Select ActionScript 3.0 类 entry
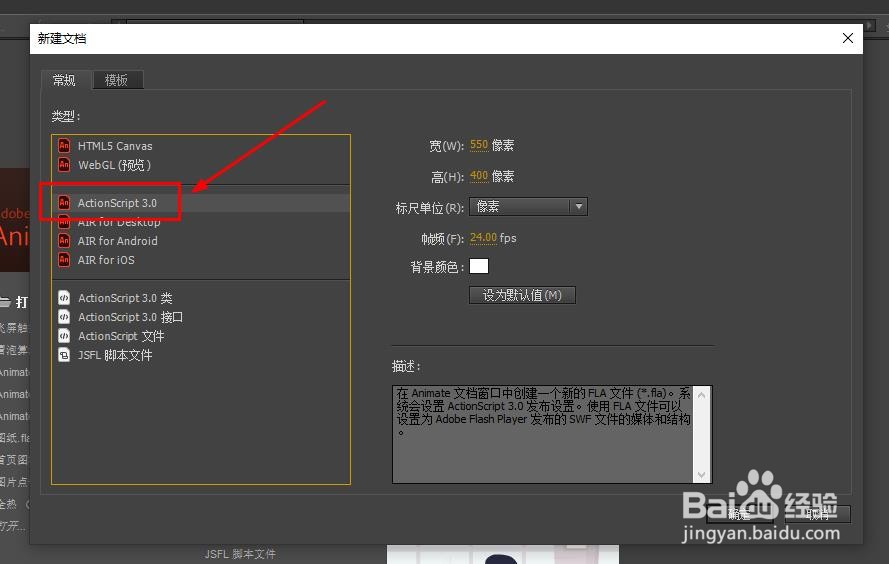889x564 pixels. click(201, 298)
